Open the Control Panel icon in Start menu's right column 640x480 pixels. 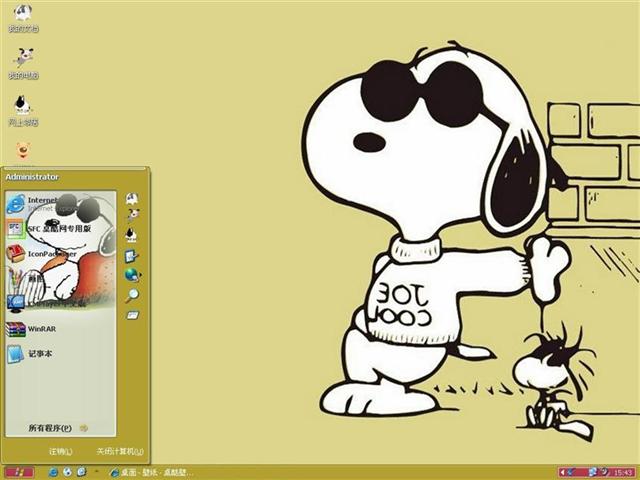(x=132, y=256)
